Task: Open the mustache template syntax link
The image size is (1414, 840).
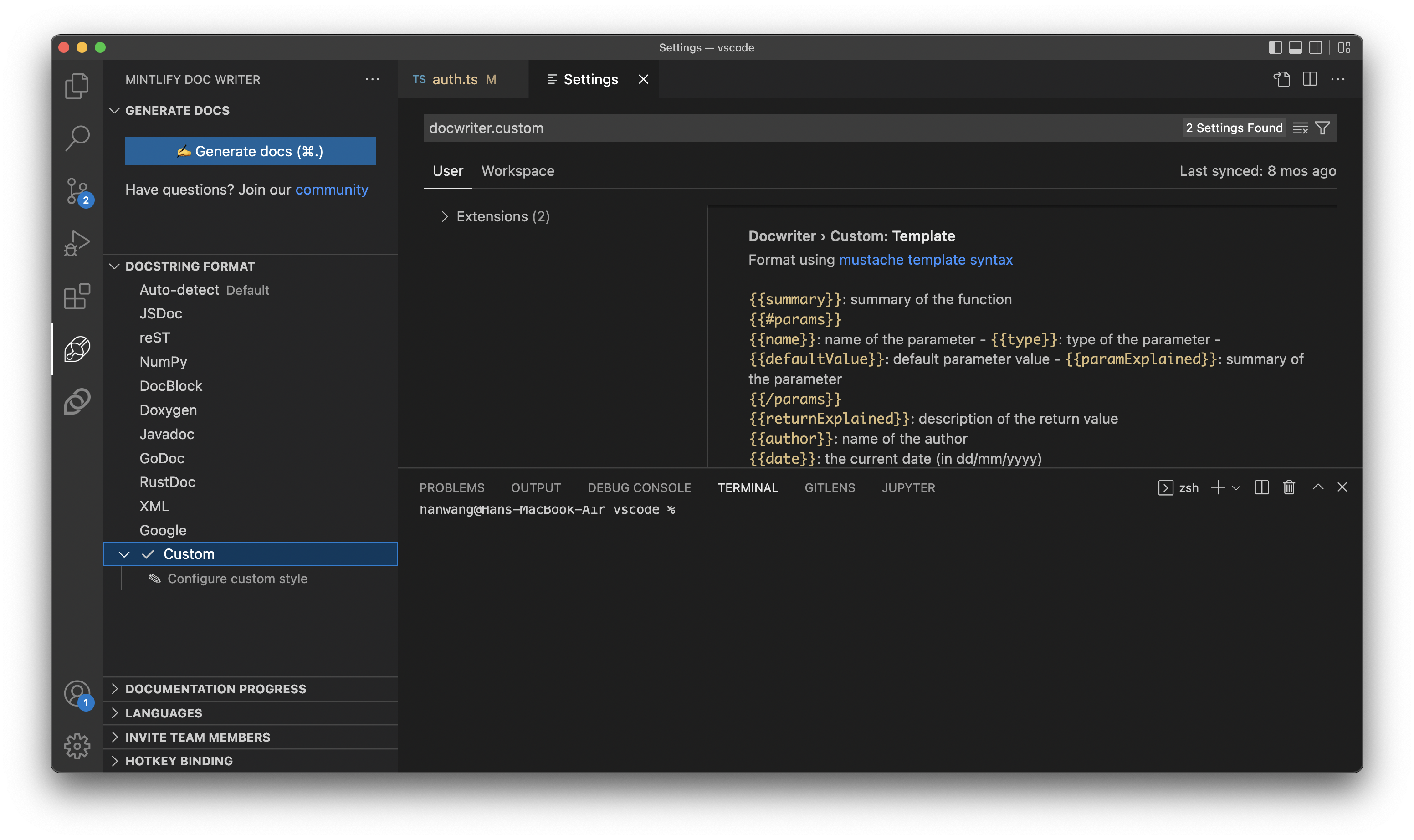Action: coord(926,260)
